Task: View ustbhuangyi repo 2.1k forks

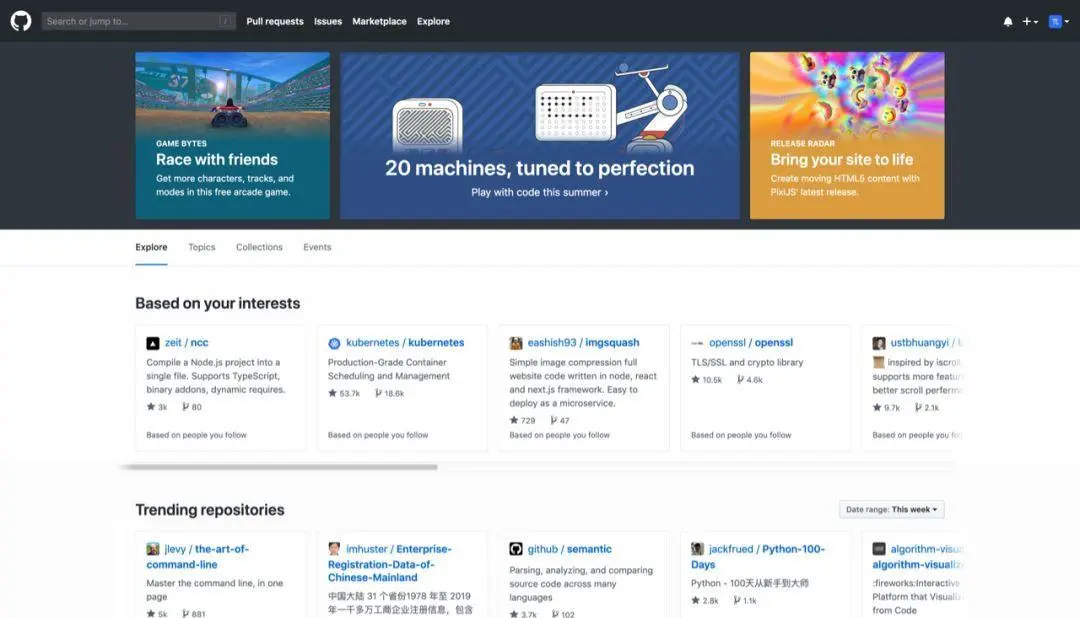Action: click(x=927, y=408)
